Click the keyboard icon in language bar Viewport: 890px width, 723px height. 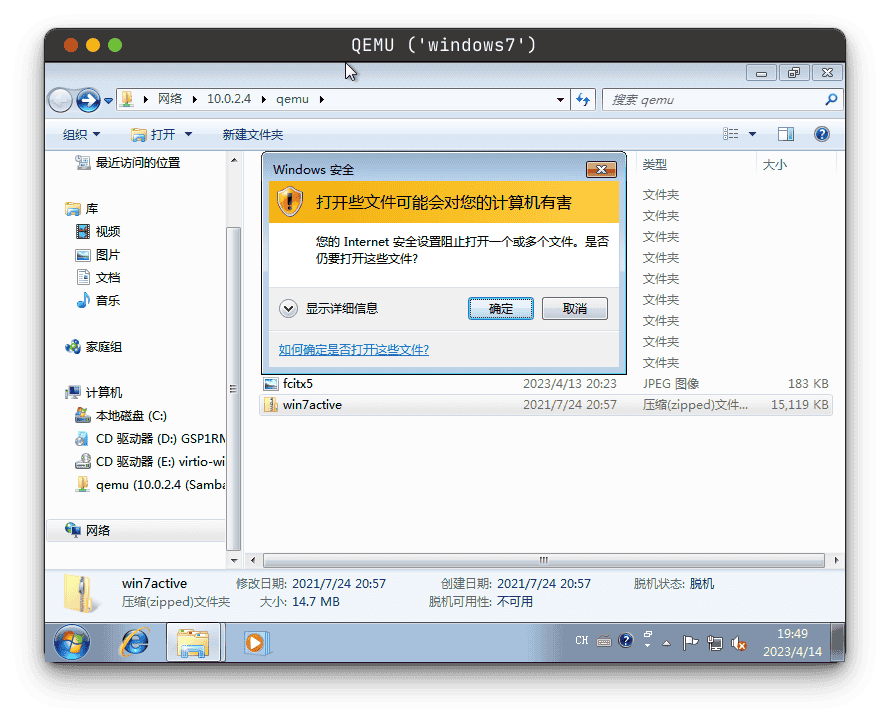click(x=604, y=641)
